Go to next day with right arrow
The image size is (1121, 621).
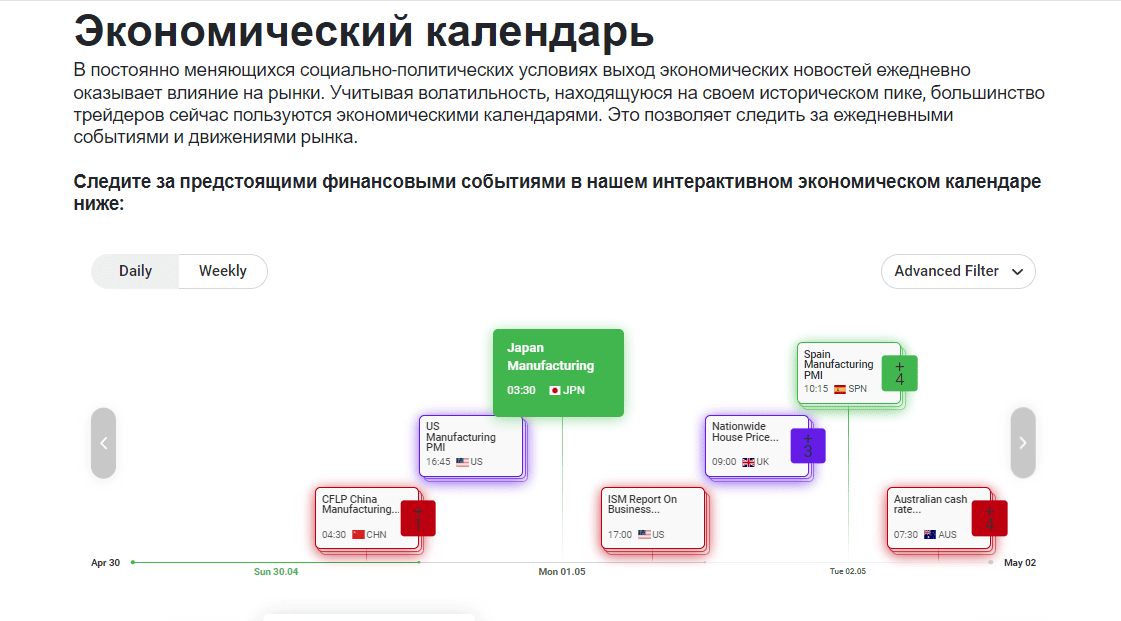coord(1022,443)
